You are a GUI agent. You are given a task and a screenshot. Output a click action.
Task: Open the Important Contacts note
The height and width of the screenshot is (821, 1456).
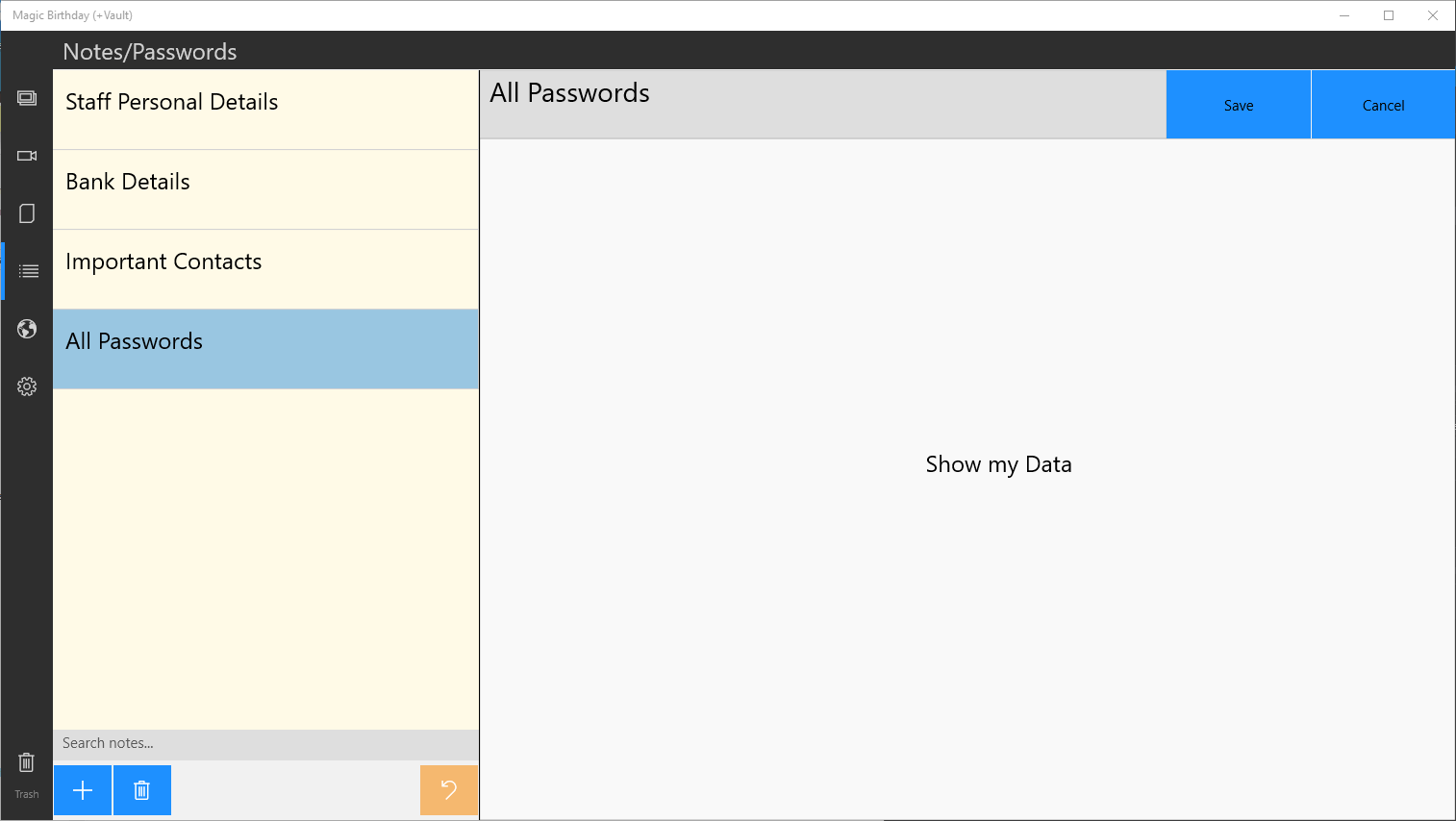pyautogui.click(x=265, y=269)
